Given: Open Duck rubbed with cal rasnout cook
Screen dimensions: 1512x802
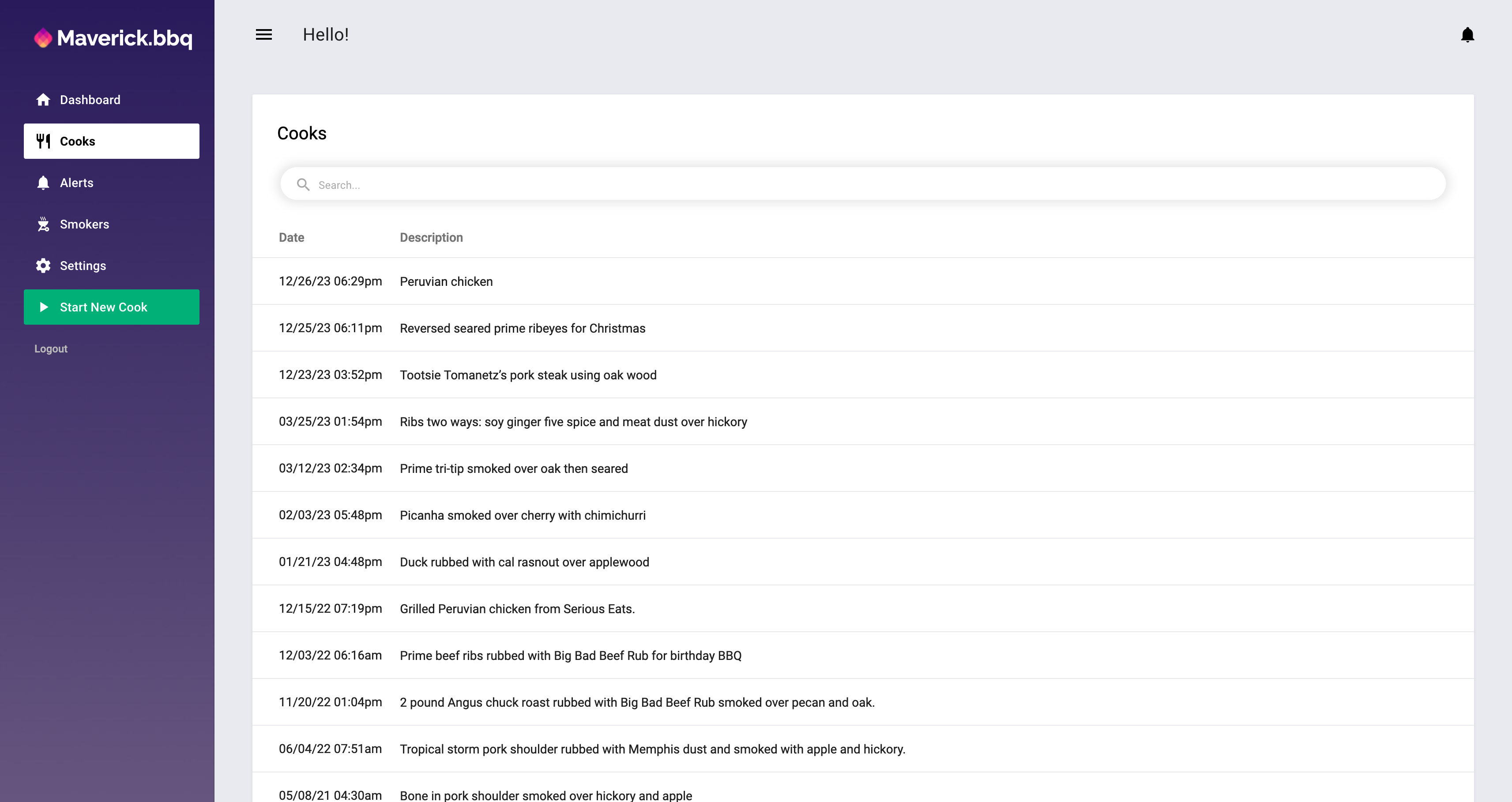Looking at the screenshot, I should pos(524,562).
